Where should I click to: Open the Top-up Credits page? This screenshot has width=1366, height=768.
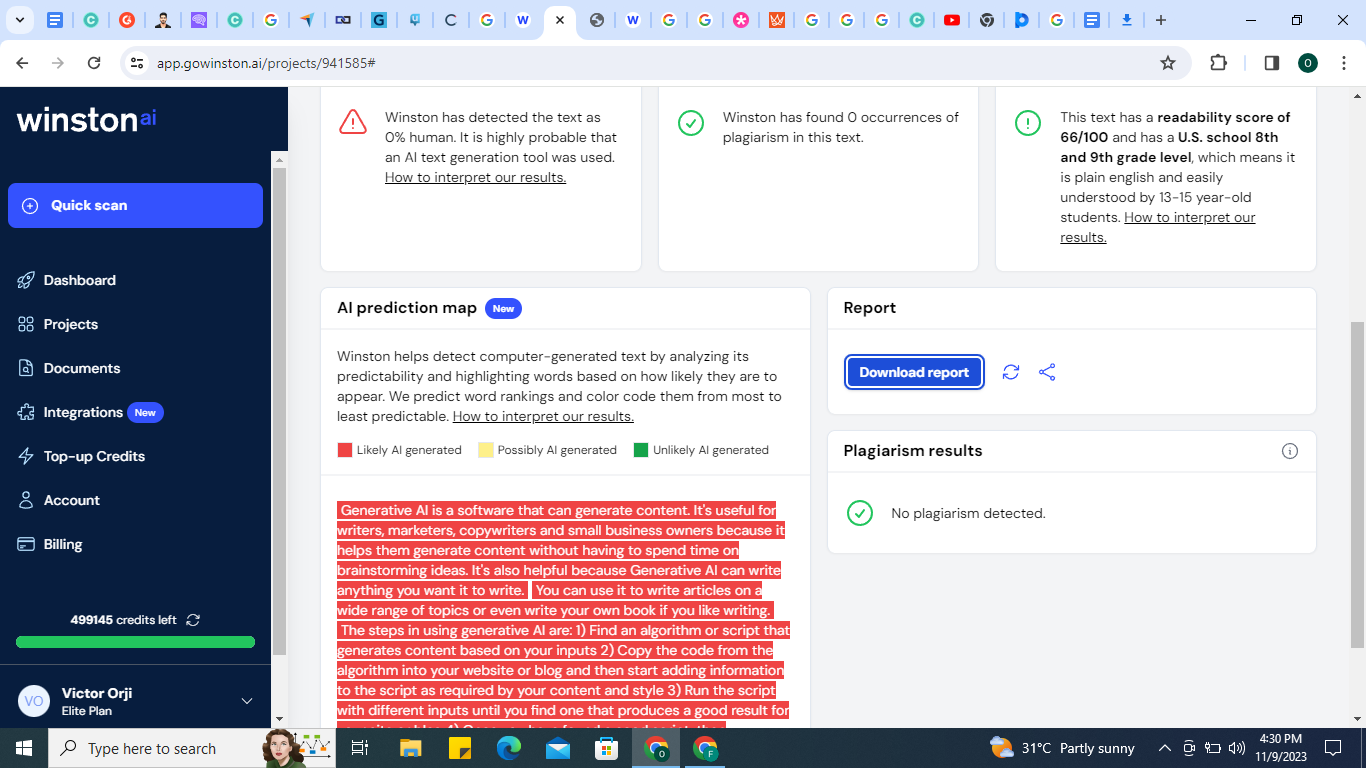coord(94,456)
